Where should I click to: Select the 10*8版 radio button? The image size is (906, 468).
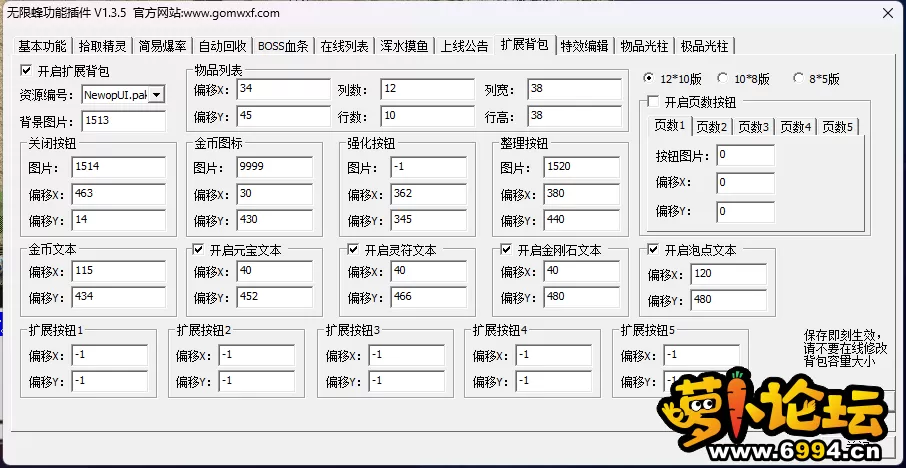click(x=722, y=77)
